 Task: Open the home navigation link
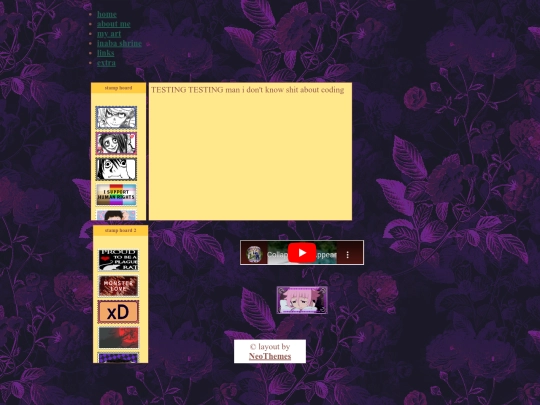(107, 14)
